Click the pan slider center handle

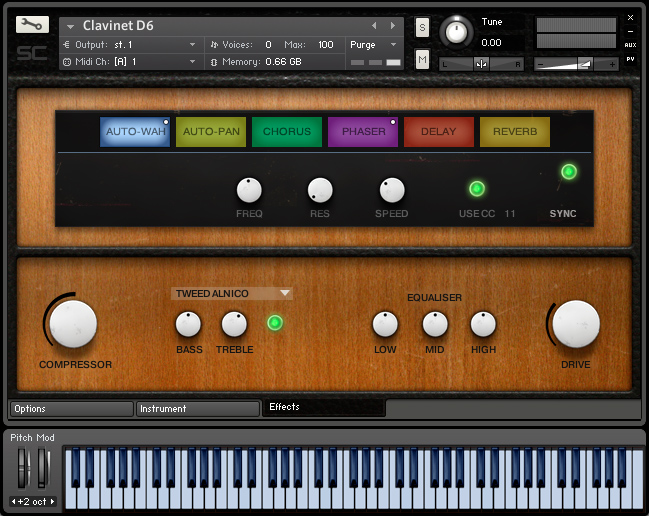tap(481, 64)
